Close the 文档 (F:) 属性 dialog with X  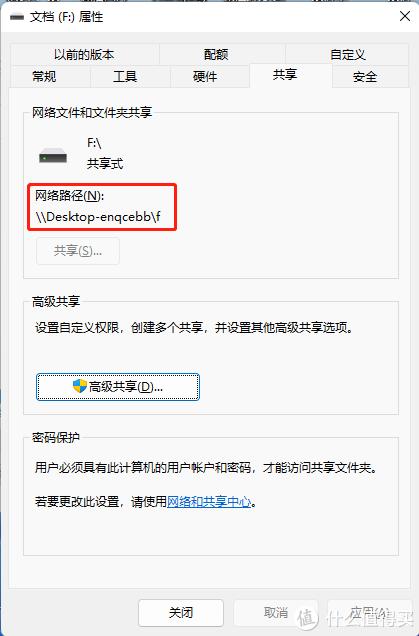tap(405, 17)
